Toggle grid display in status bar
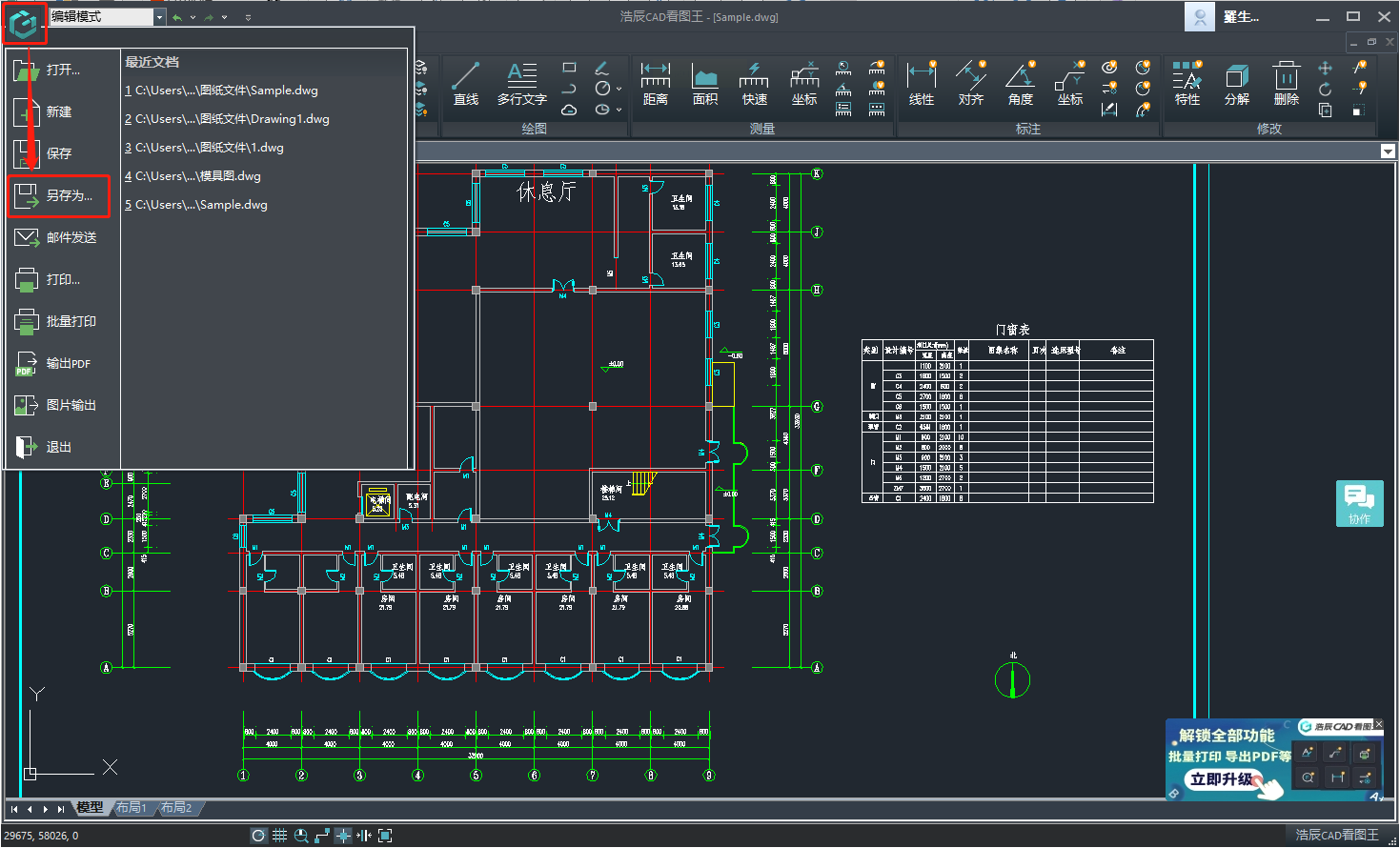 click(x=279, y=836)
